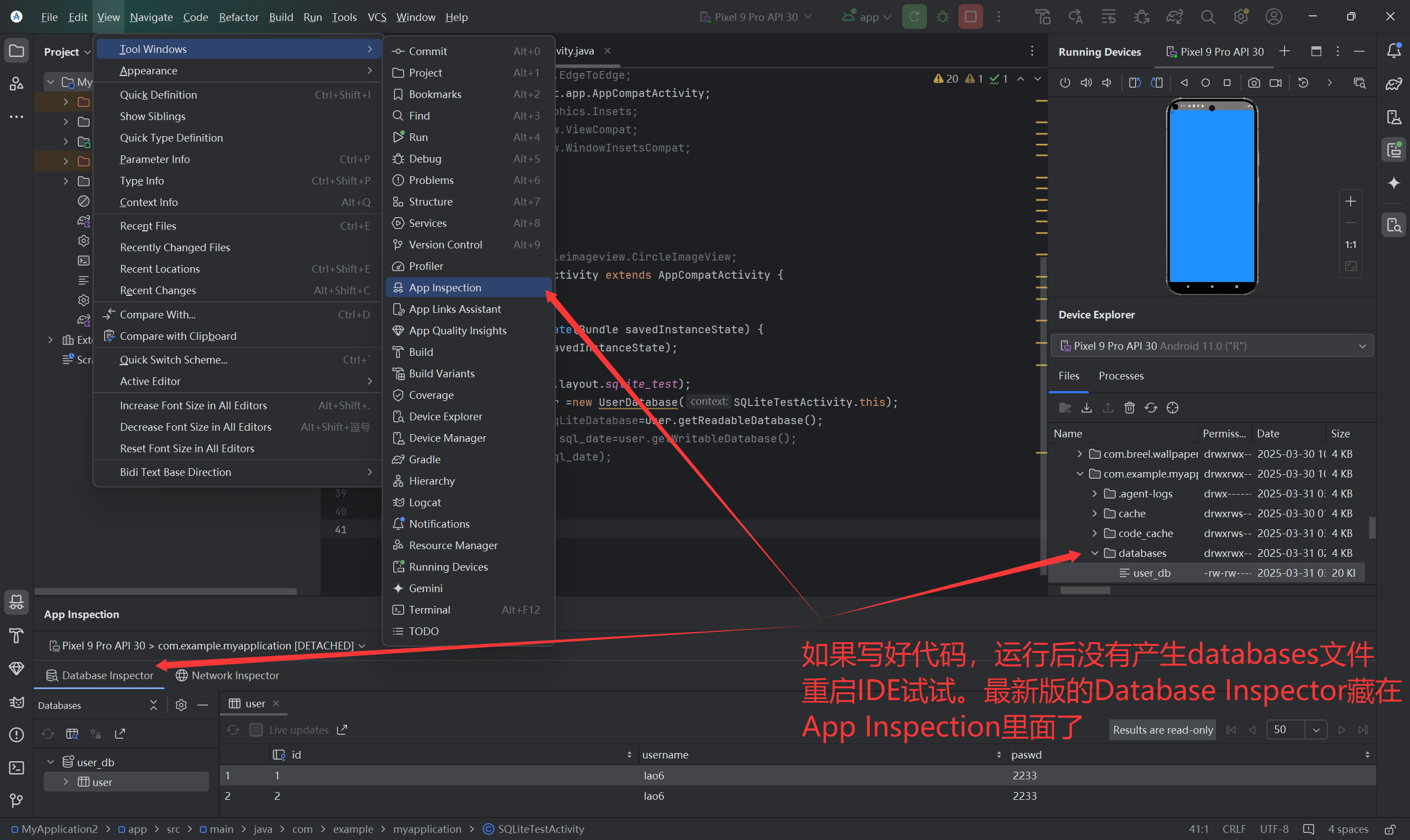Select the user_db file row

[x=1152, y=573]
